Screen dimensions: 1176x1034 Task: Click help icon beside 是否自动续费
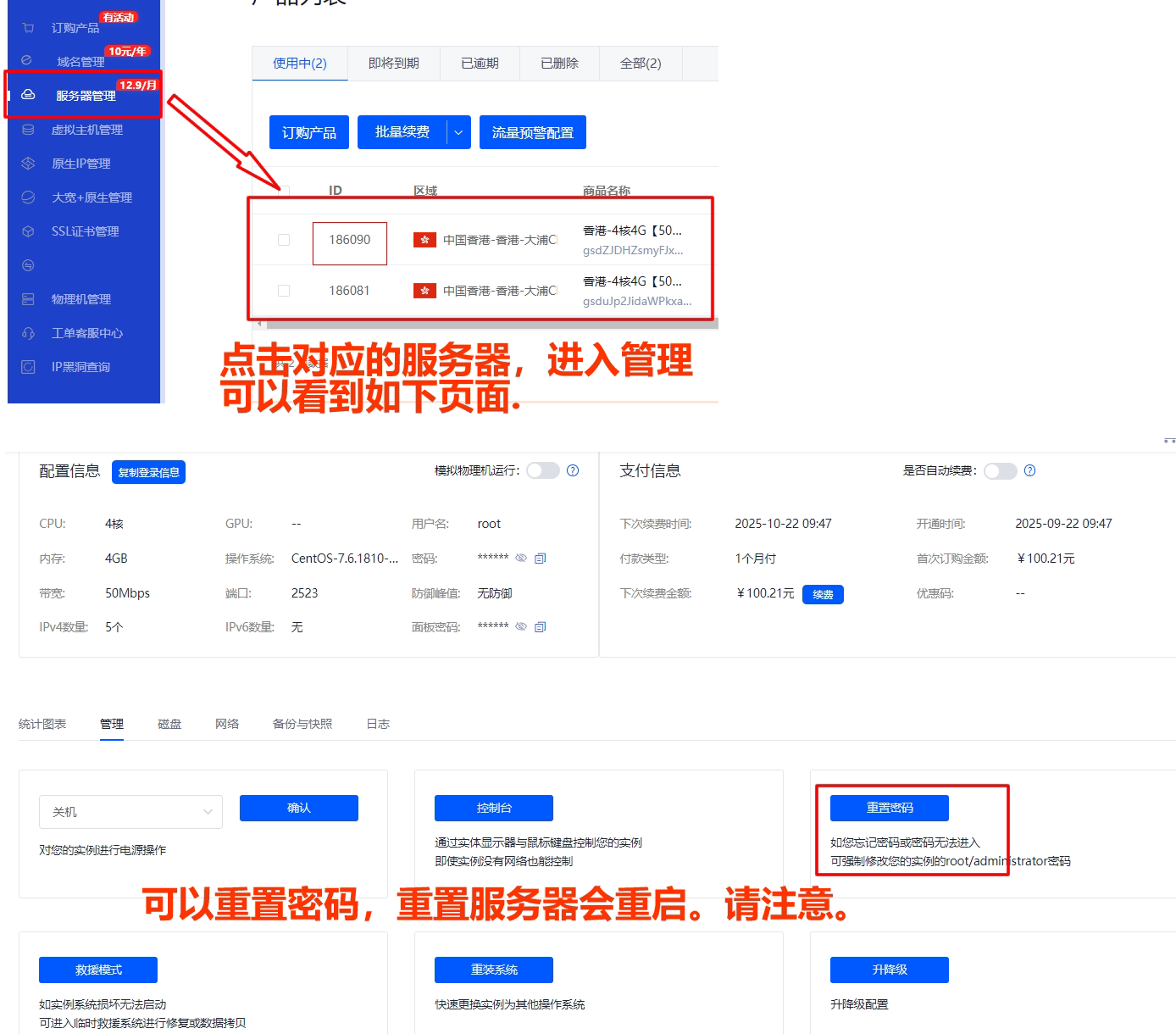coord(1029,470)
